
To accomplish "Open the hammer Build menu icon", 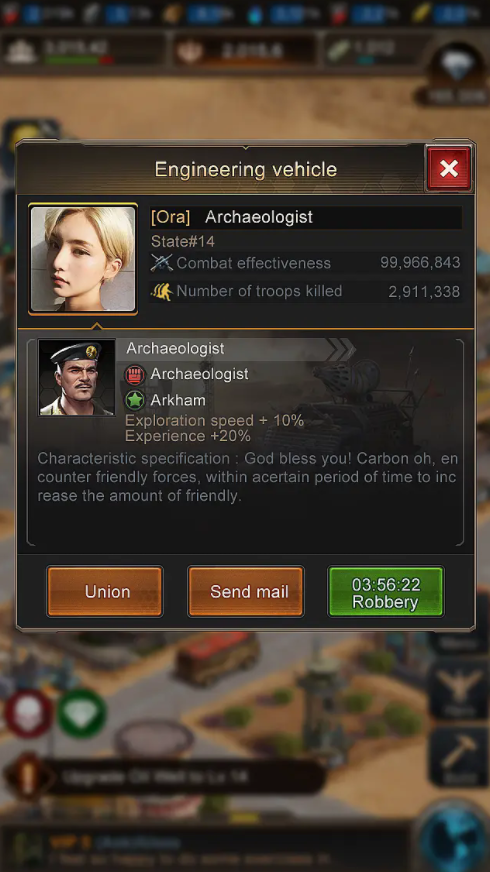I will [459, 755].
